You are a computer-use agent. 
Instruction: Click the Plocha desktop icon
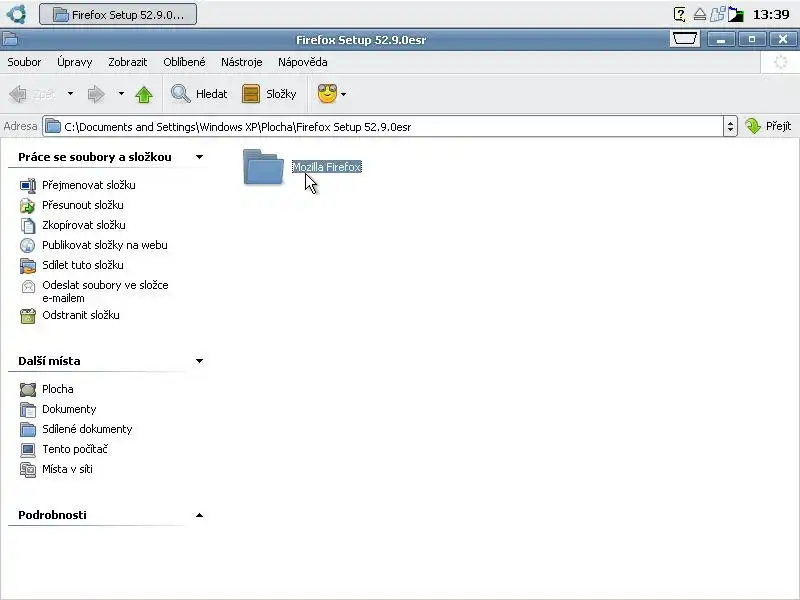28,390
